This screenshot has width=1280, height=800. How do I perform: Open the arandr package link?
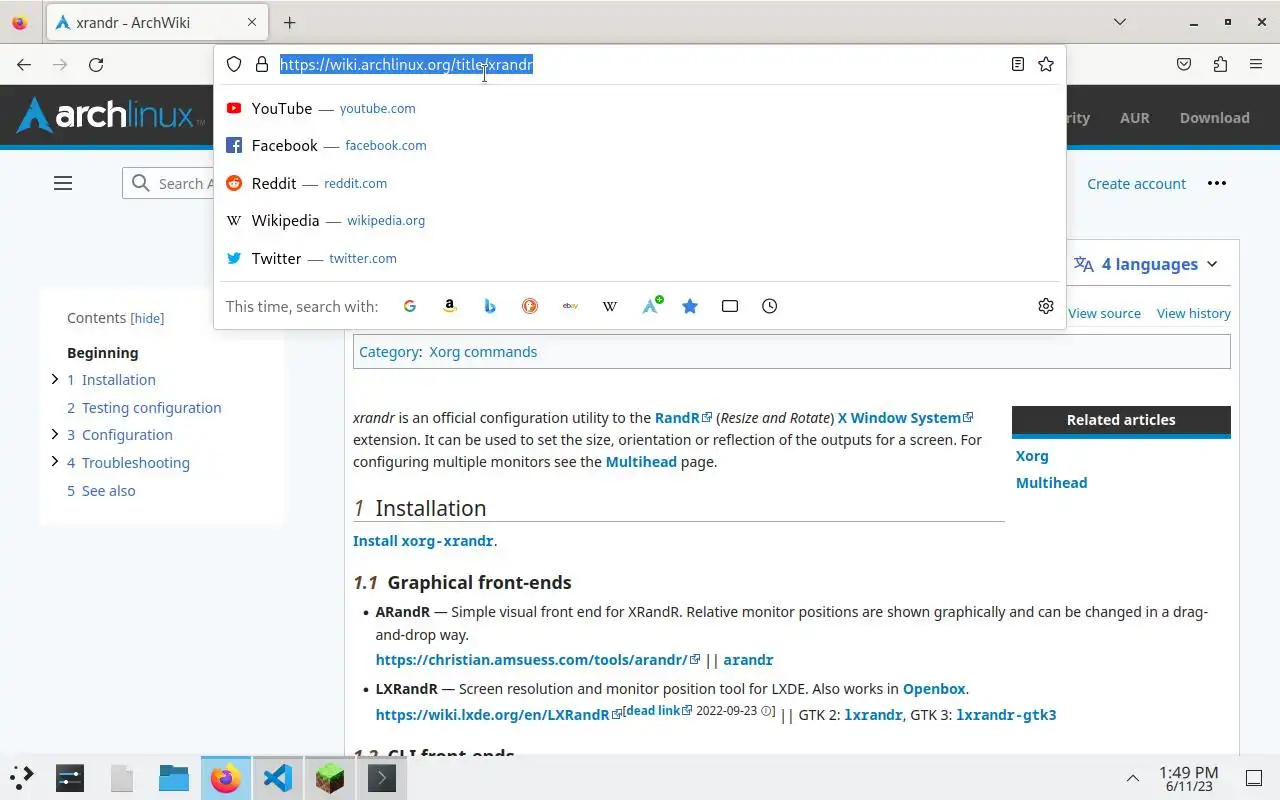pos(748,660)
